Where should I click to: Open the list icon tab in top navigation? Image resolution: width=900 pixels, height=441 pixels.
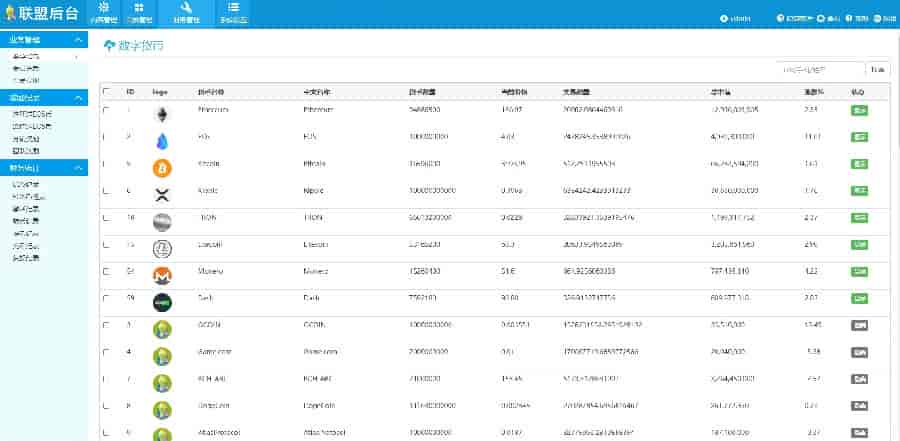point(234,13)
